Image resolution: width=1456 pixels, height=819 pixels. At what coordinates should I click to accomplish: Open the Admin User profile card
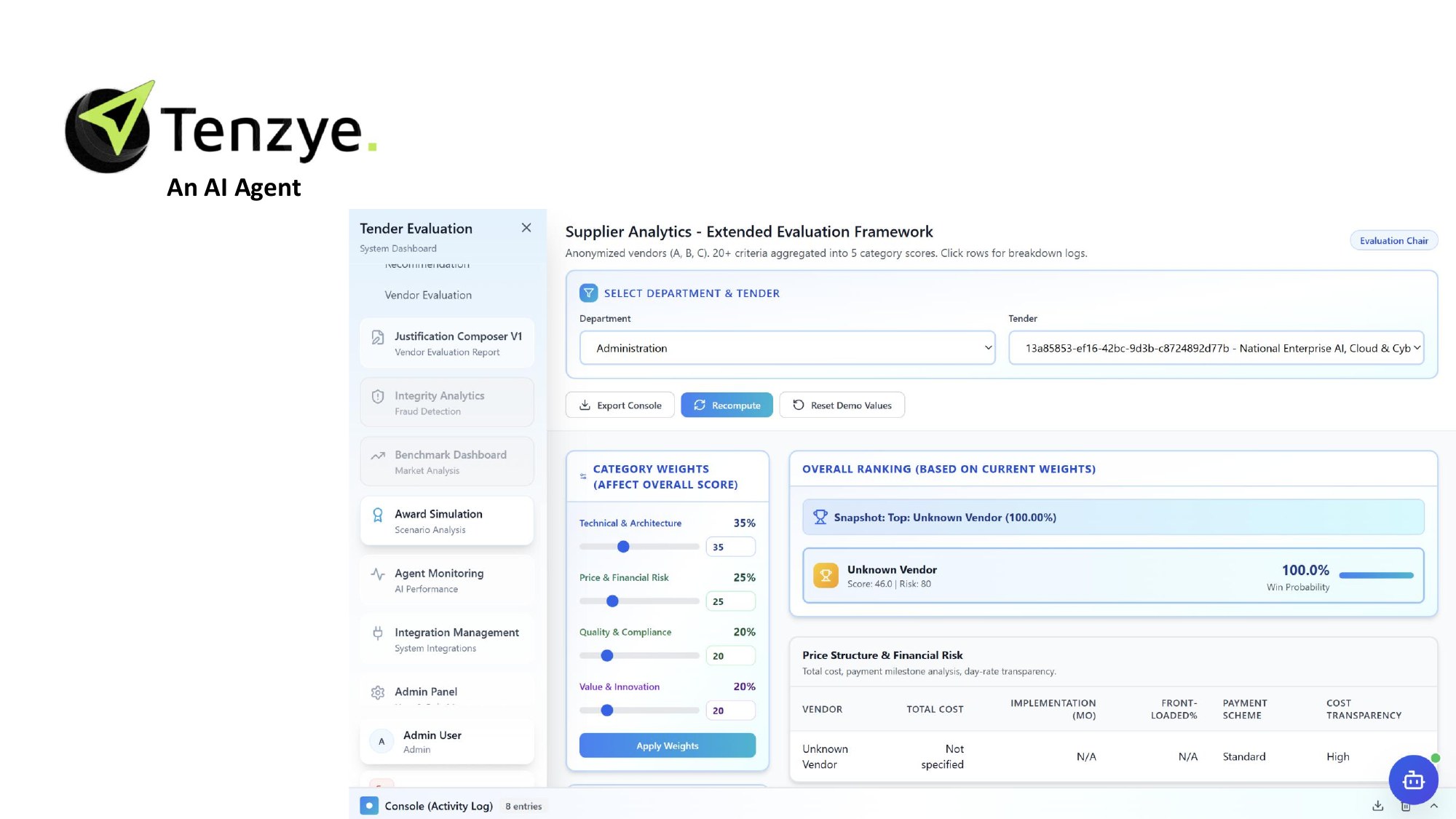point(447,742)
